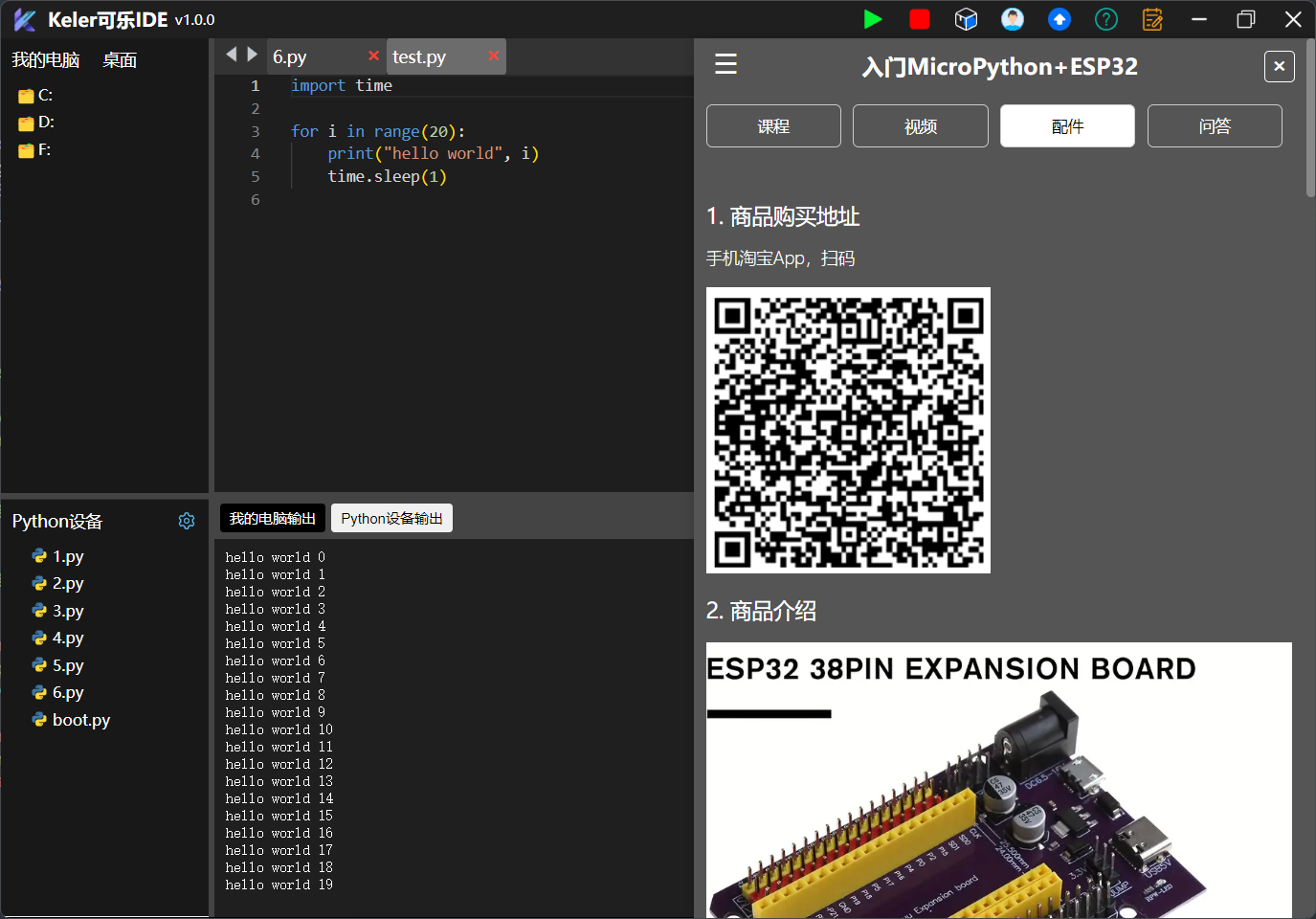Screen dimensions: 1316x919
Task: Click the '2. 商品介绍' heading
Action: pyautogui.click(x=762, y=611)
